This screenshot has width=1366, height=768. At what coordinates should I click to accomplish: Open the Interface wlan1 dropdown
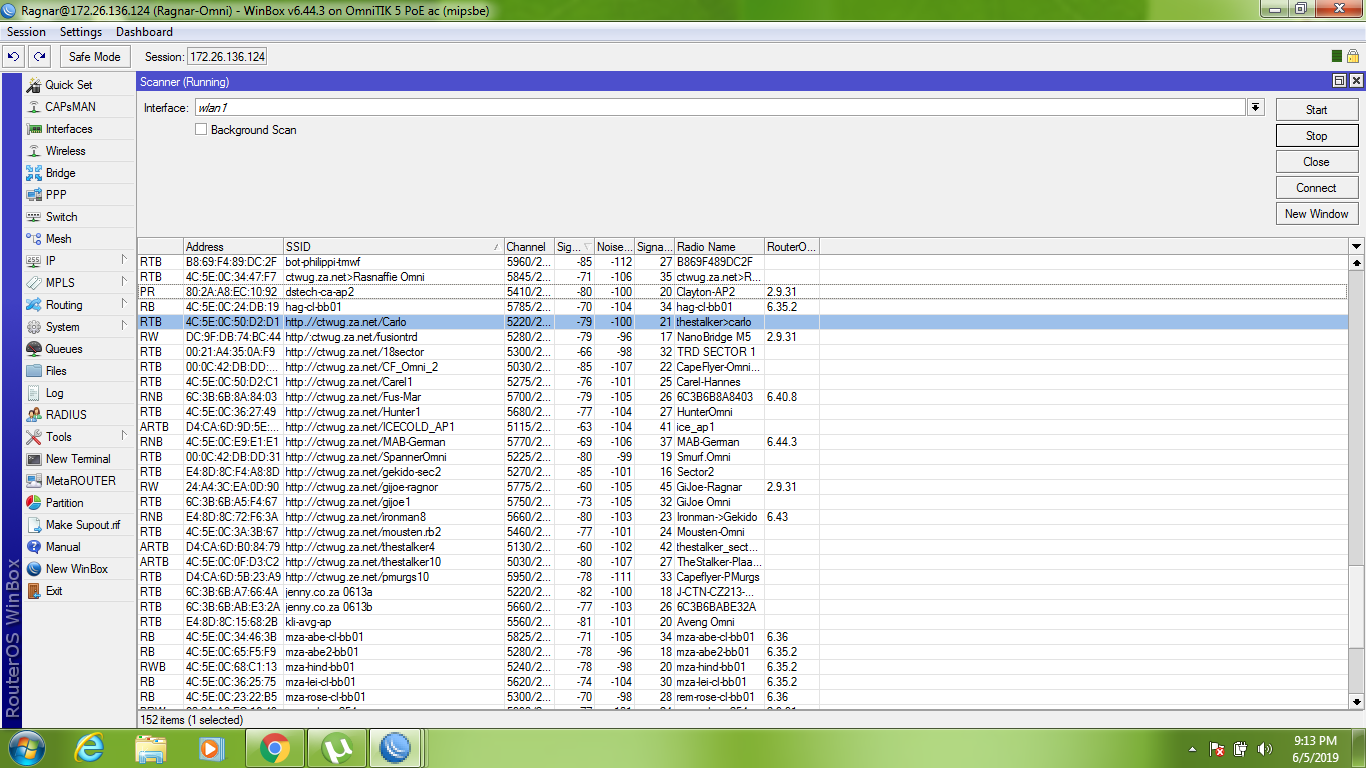[x=1256, y=108]
